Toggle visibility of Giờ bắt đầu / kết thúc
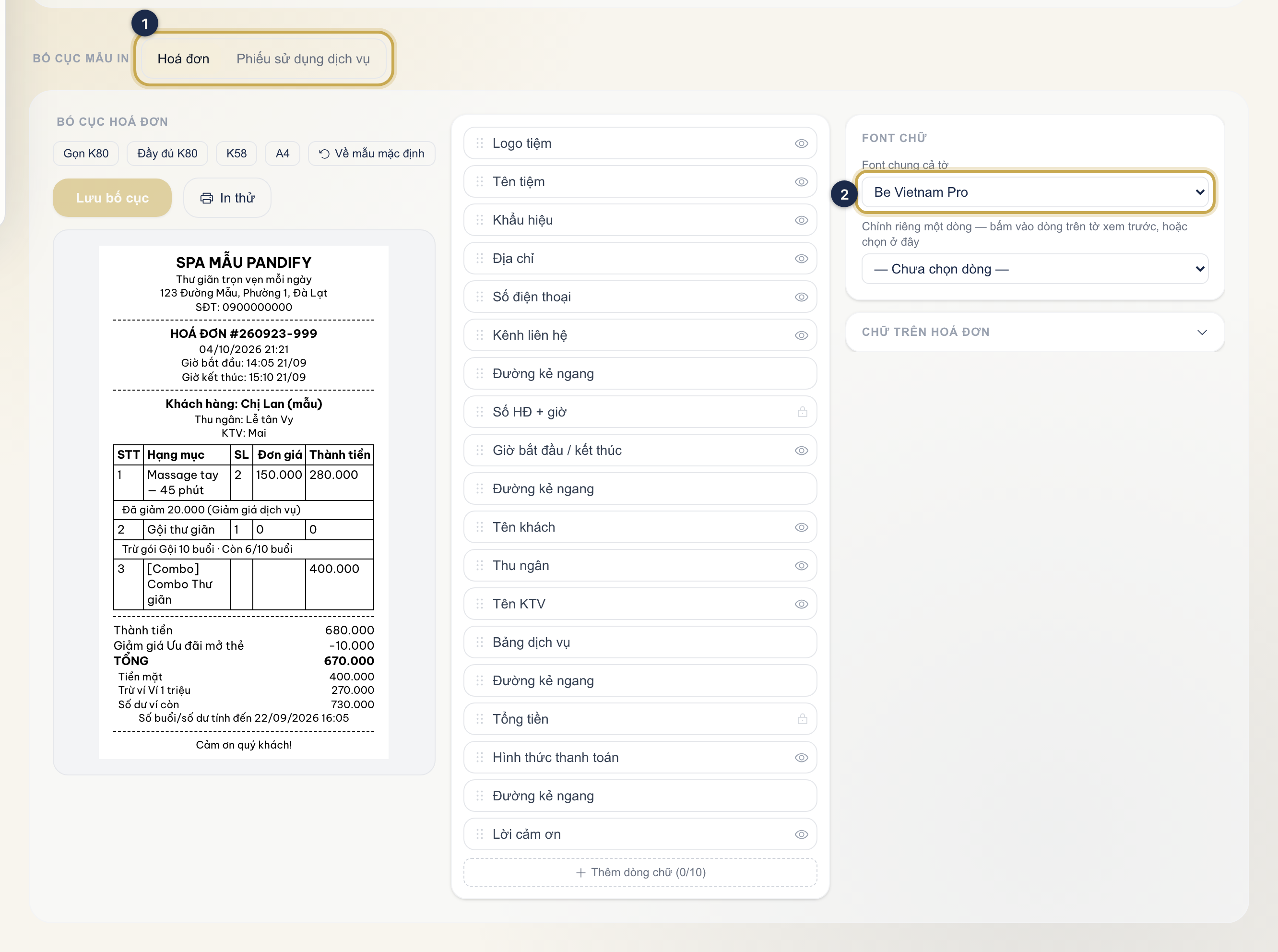Image resolution: width=1278 pixels, height=952 pixels. point(802,451)
